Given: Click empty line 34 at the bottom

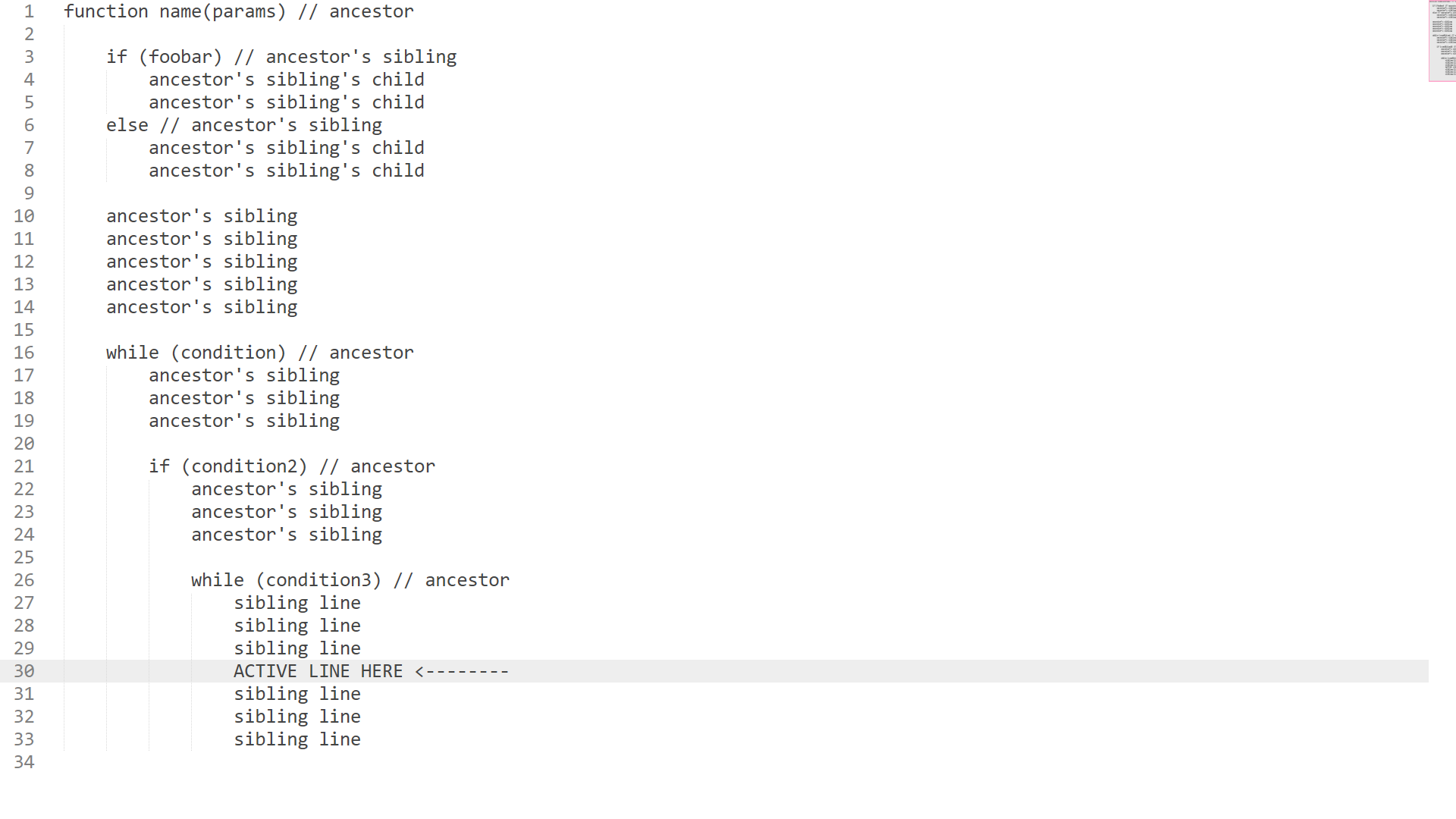Looking at the screenshot, I should [x=728, y=762].
